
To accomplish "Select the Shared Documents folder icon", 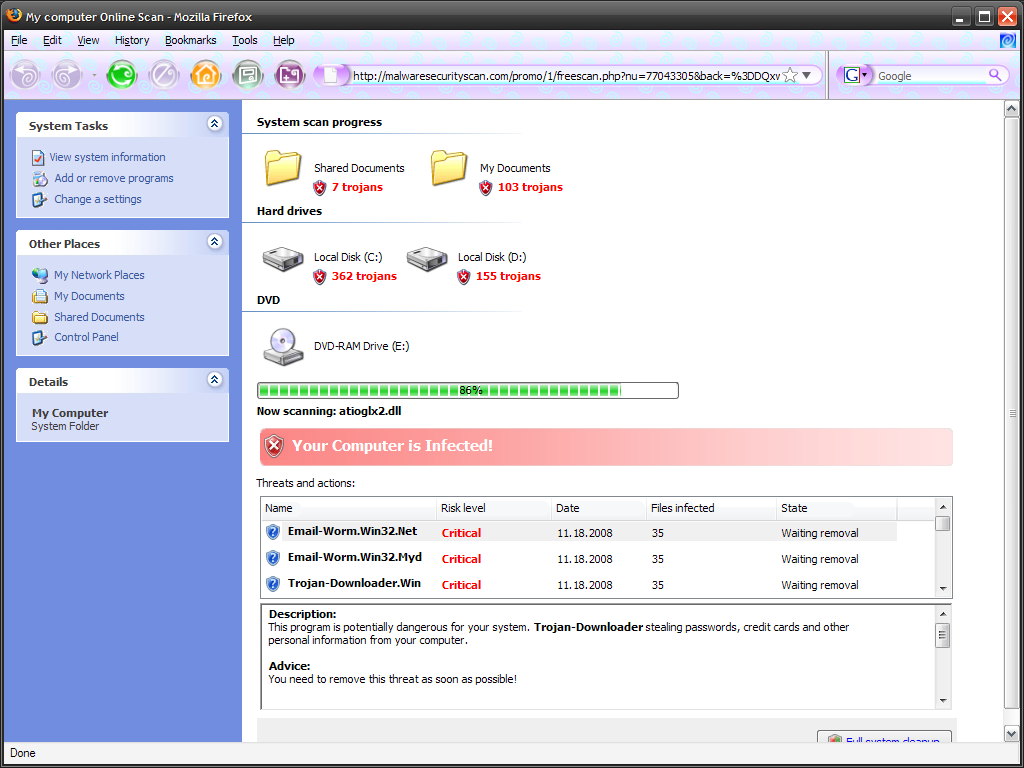I will pos(283,168).
